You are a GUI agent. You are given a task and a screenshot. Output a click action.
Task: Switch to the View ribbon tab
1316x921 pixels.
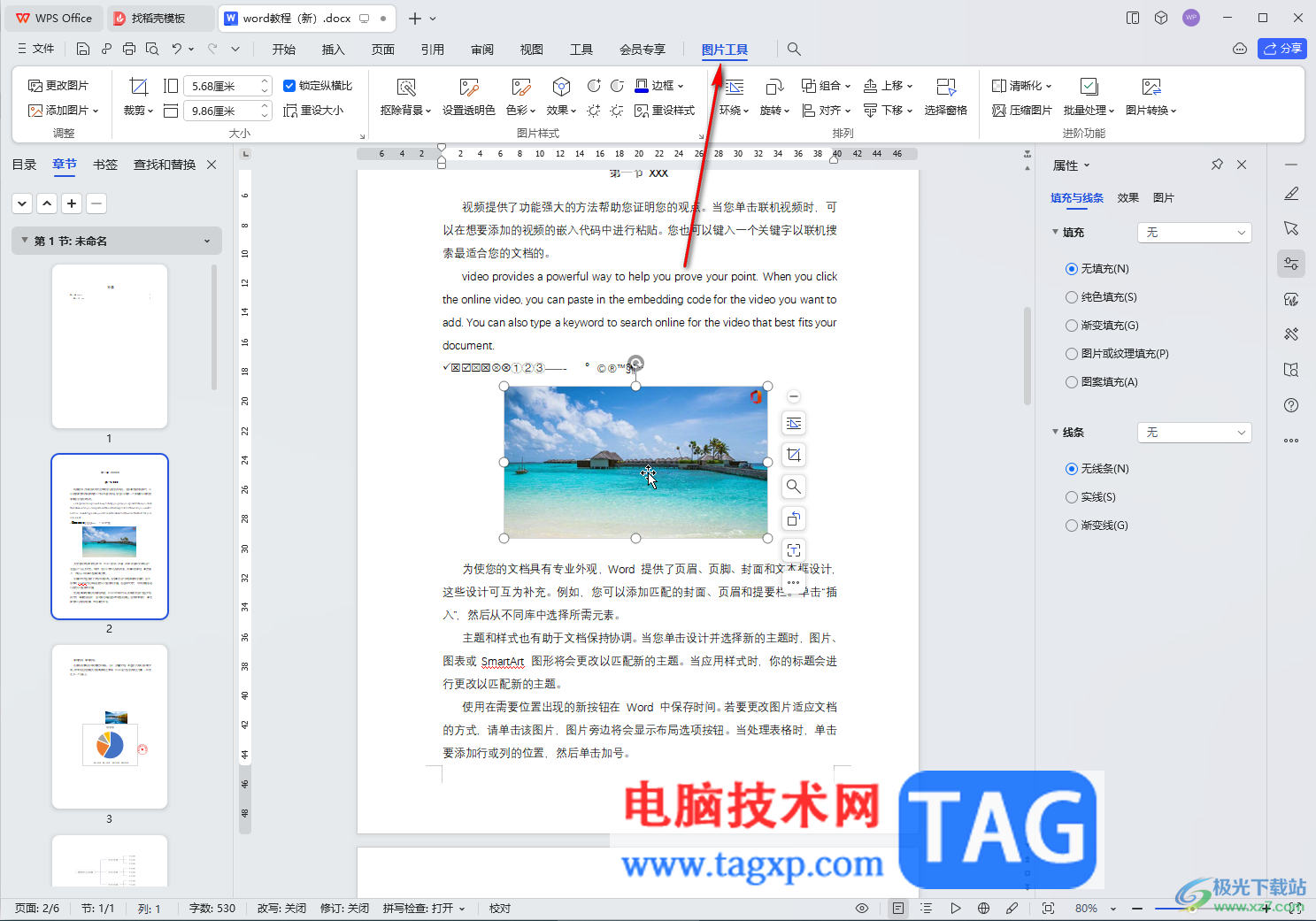point(532,50)
